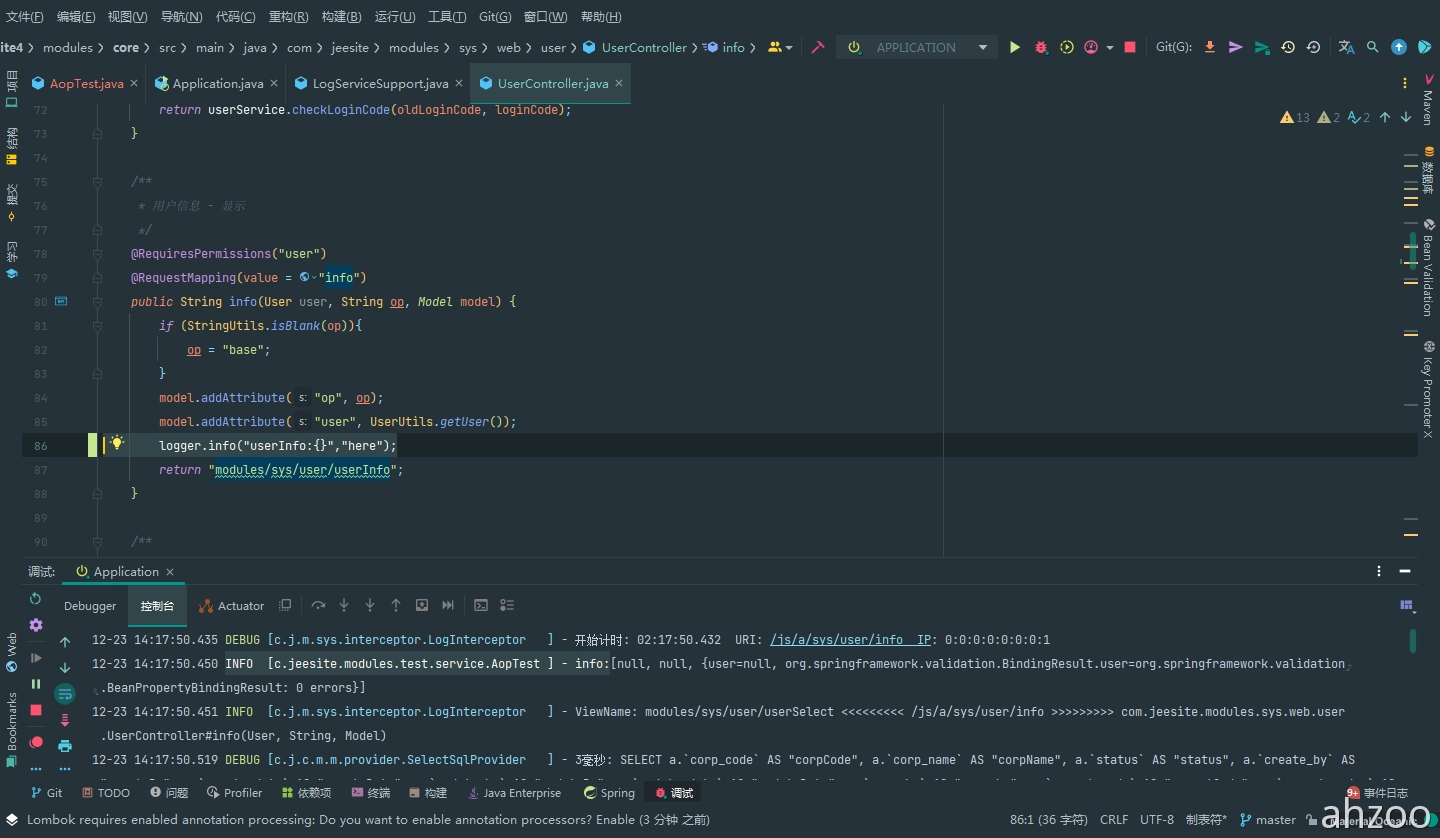Image resolution: width=1440 pixels, height=838 pixels.
Task: Click the Git update project arrow icon
Action: coord(1210,47)
